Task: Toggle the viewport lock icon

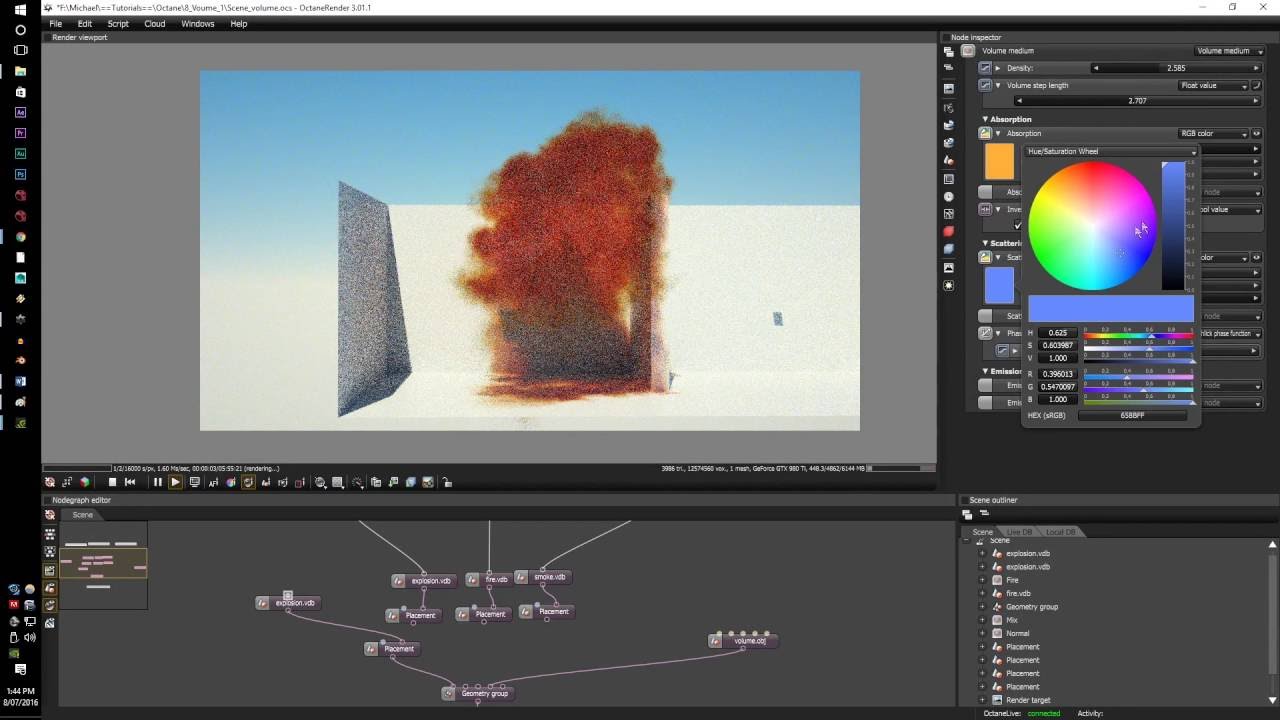Action: [447, 482]
